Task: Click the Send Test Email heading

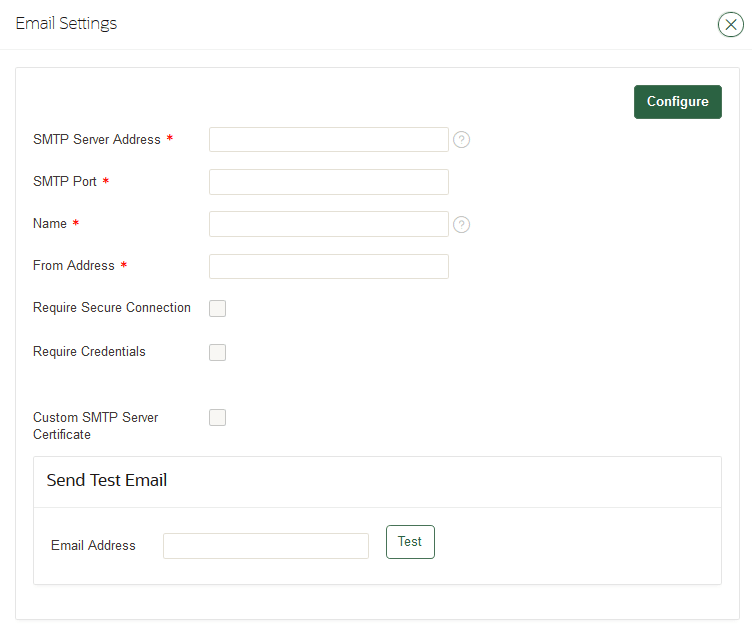Action: tap(107, 481)
